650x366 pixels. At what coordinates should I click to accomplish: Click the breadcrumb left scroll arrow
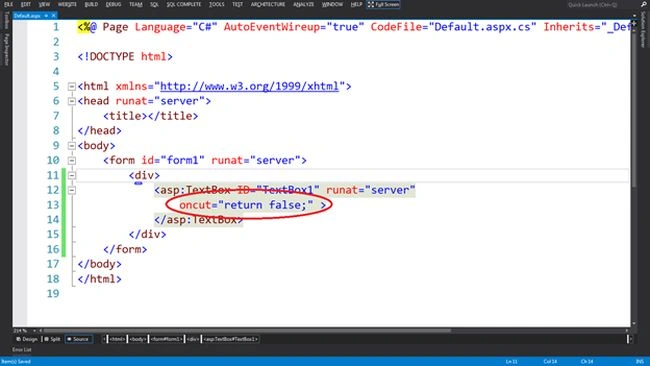(104, 339)
